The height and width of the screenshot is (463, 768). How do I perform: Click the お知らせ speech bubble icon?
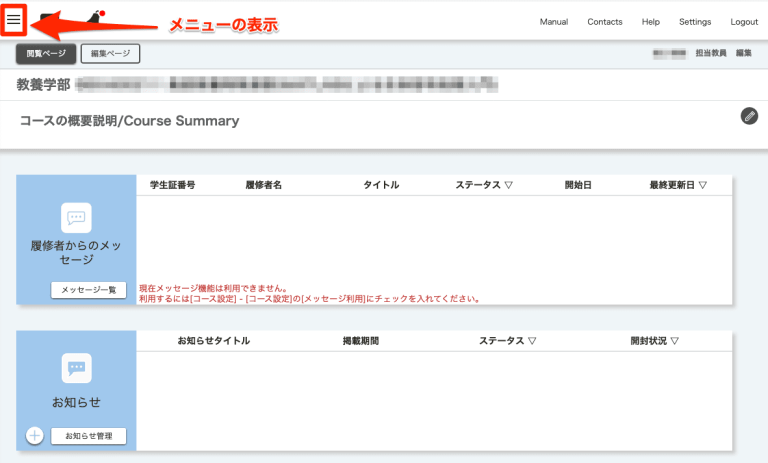[x=76, y=368]
